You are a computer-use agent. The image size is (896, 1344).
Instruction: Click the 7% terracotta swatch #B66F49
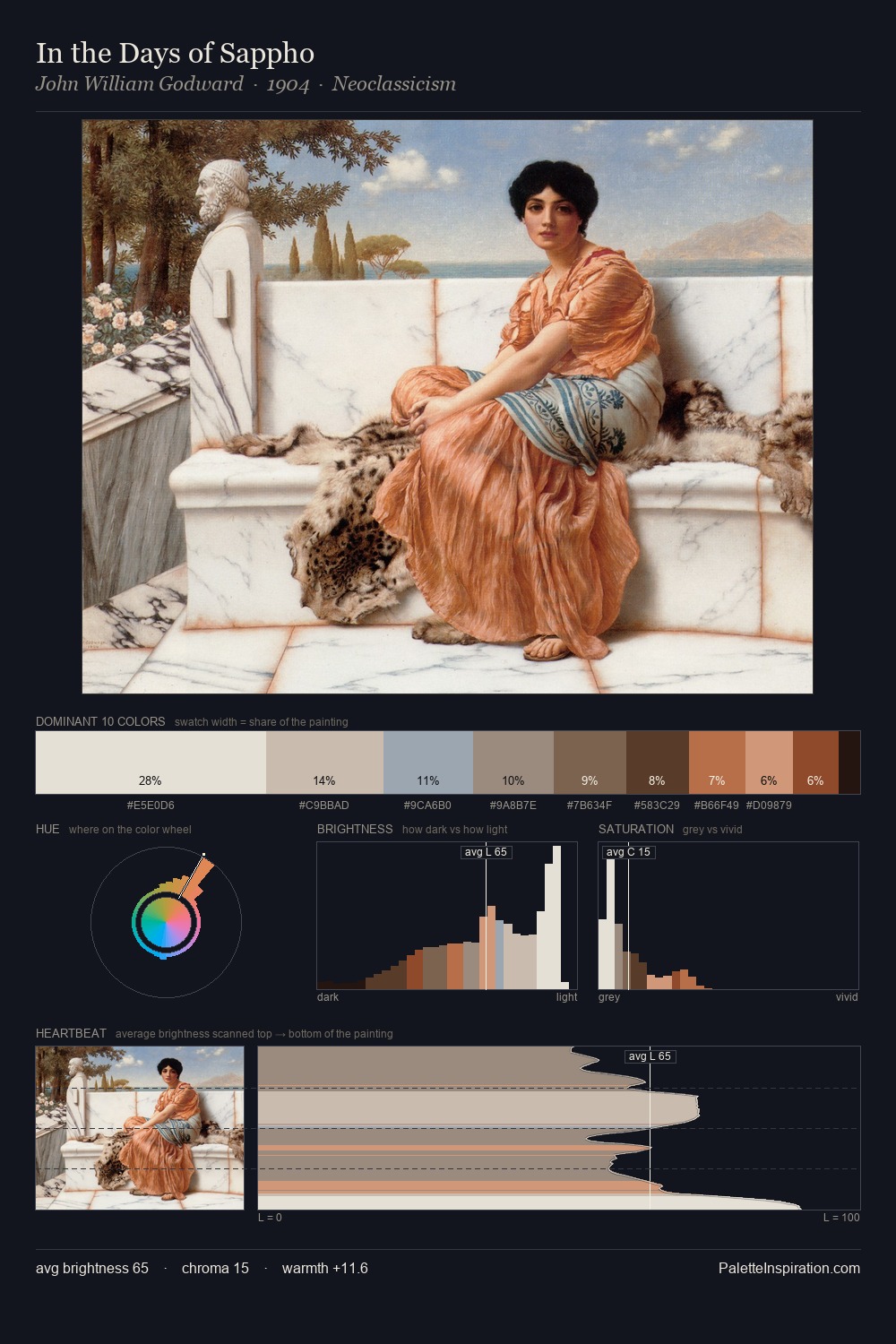point(717,762)
